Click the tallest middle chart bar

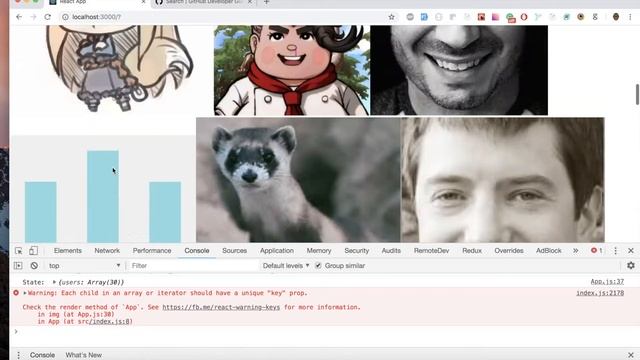tap(103, 197)
